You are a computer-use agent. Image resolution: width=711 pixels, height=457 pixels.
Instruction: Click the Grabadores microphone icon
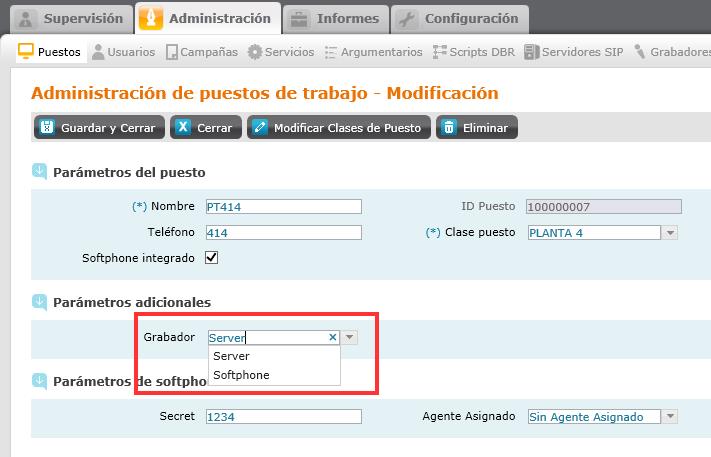[x=640, y=52]
